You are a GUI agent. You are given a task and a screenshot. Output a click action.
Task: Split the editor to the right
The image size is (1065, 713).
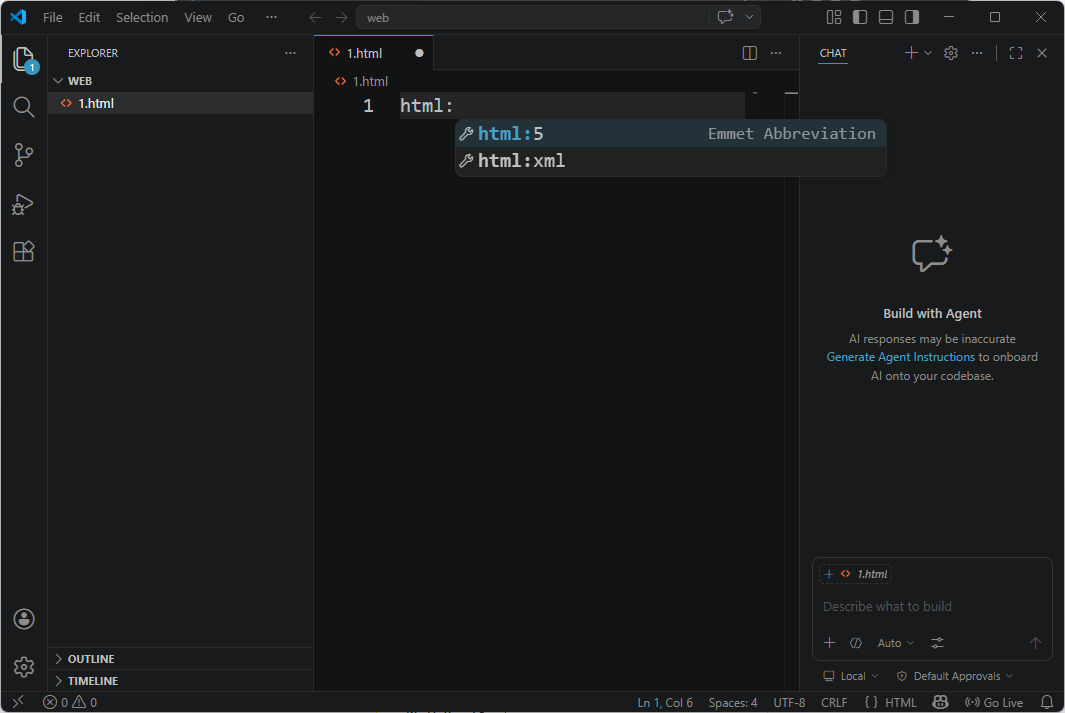pos(750,53)
